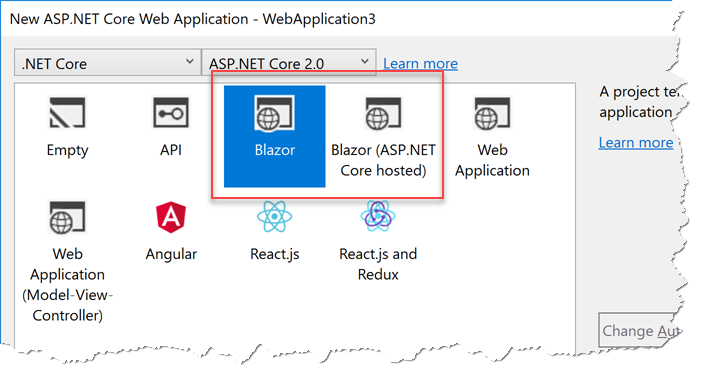Click the "API" template label
The image size is (702, 375).
point(171,149)
